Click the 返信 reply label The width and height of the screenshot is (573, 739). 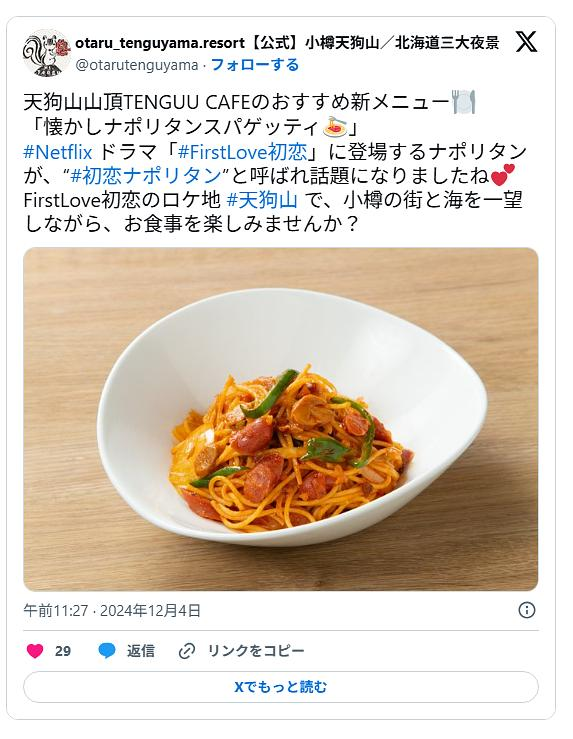(x=140, y=651)
